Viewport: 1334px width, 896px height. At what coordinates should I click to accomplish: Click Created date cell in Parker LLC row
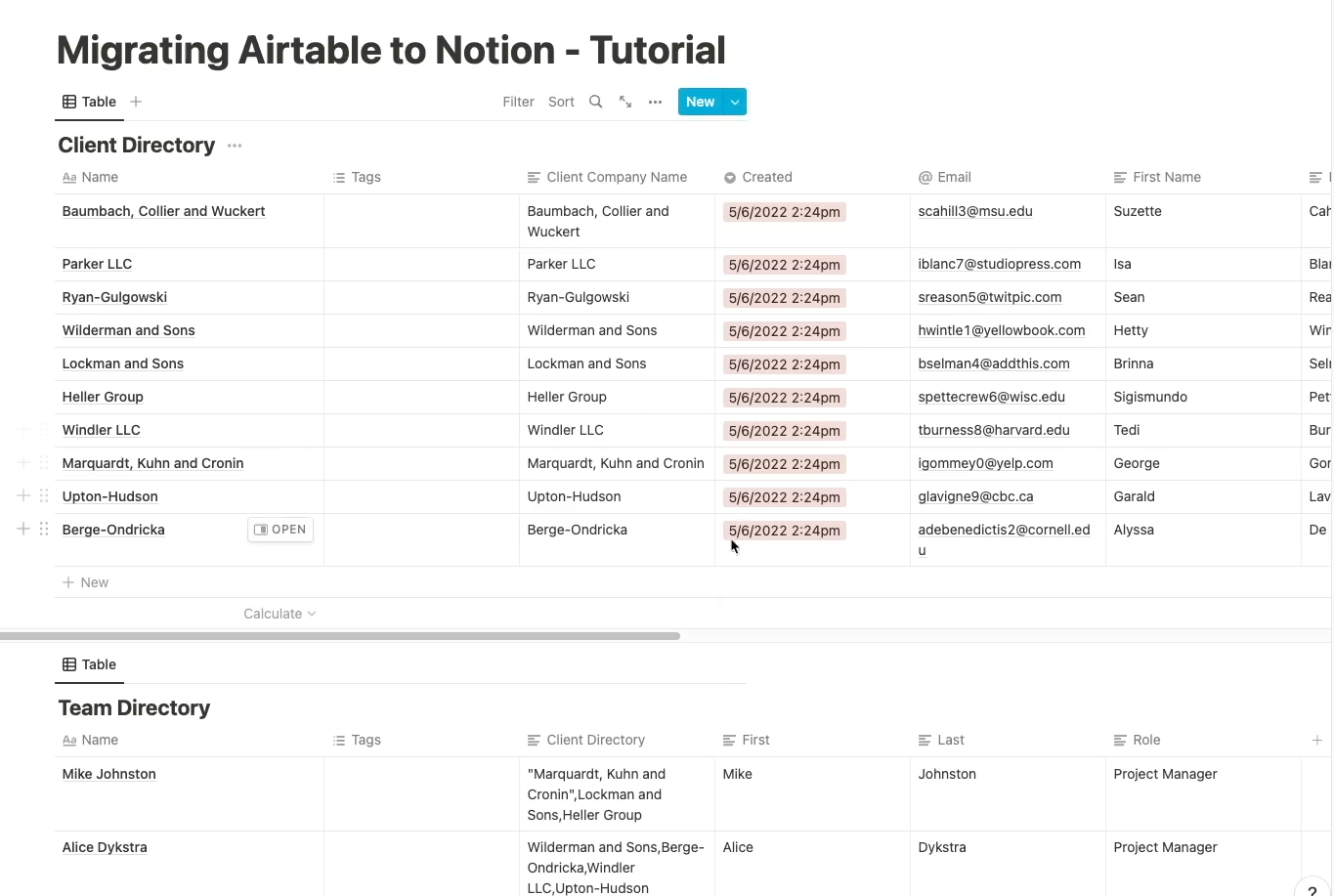[813, 264]
